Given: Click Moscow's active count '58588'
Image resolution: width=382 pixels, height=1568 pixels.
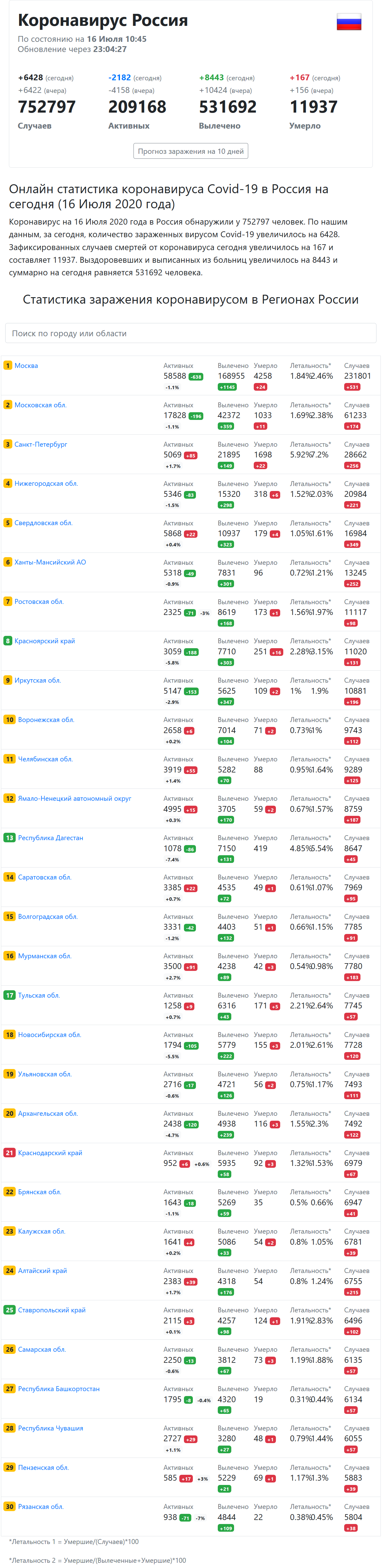Looking at the screenshot, I should point(175,376).
